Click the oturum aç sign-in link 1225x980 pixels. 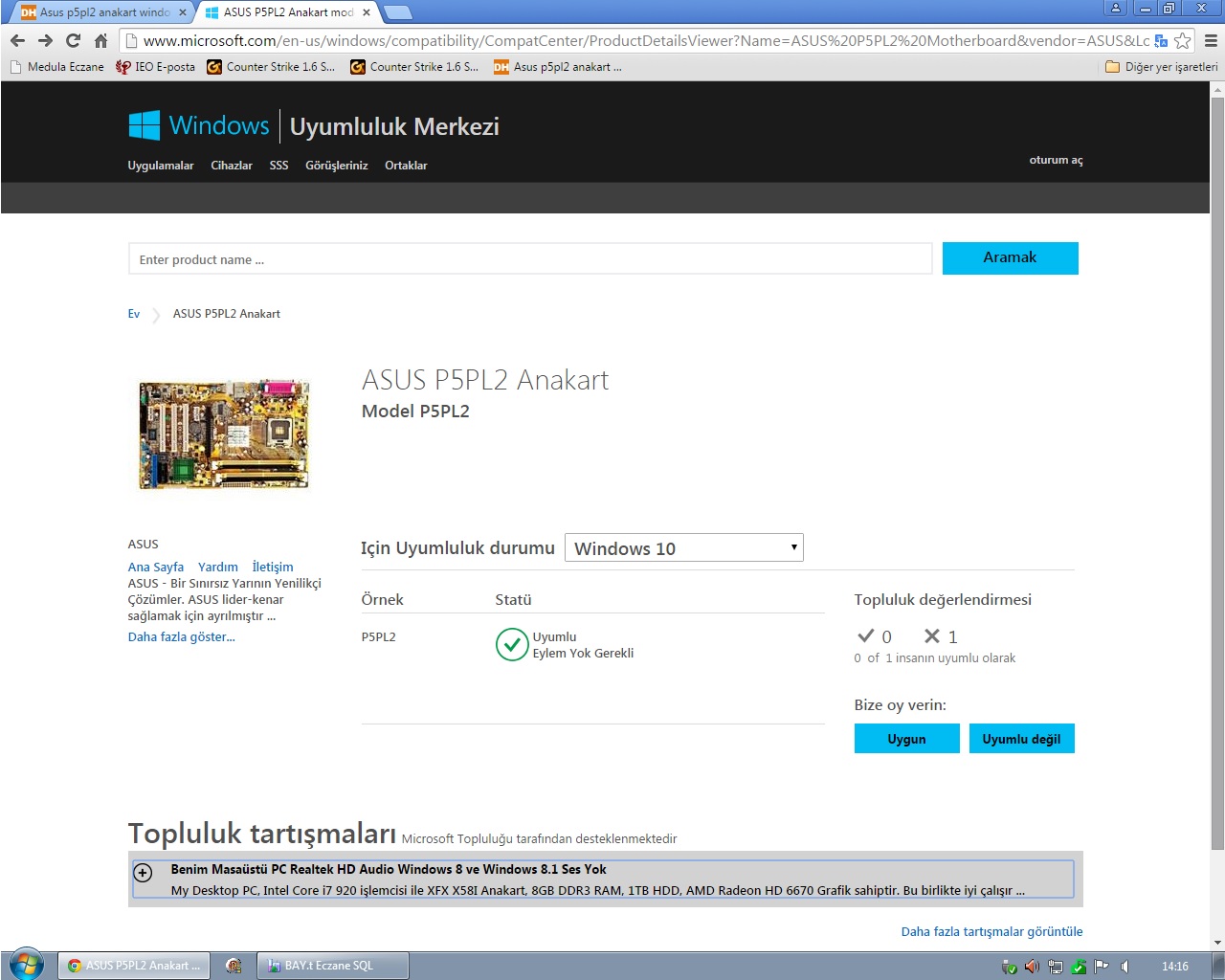point(1057,160)
